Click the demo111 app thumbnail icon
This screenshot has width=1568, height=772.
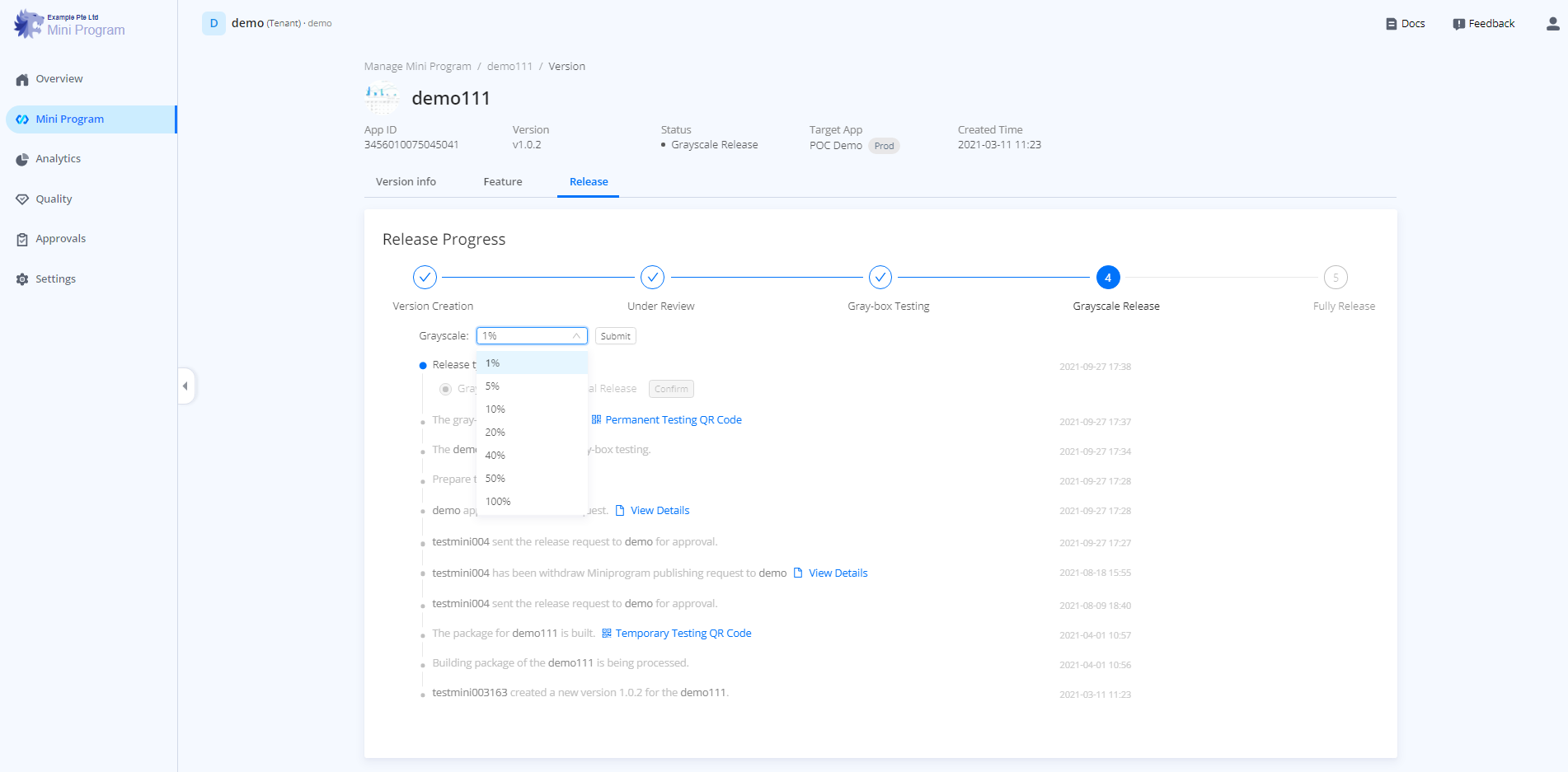[x=381, y=99]
